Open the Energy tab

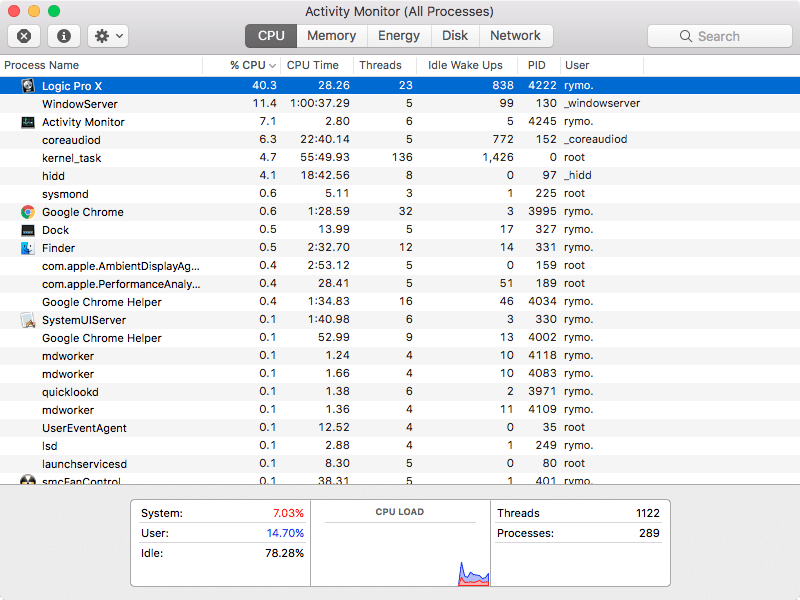[x=399, y=36]
